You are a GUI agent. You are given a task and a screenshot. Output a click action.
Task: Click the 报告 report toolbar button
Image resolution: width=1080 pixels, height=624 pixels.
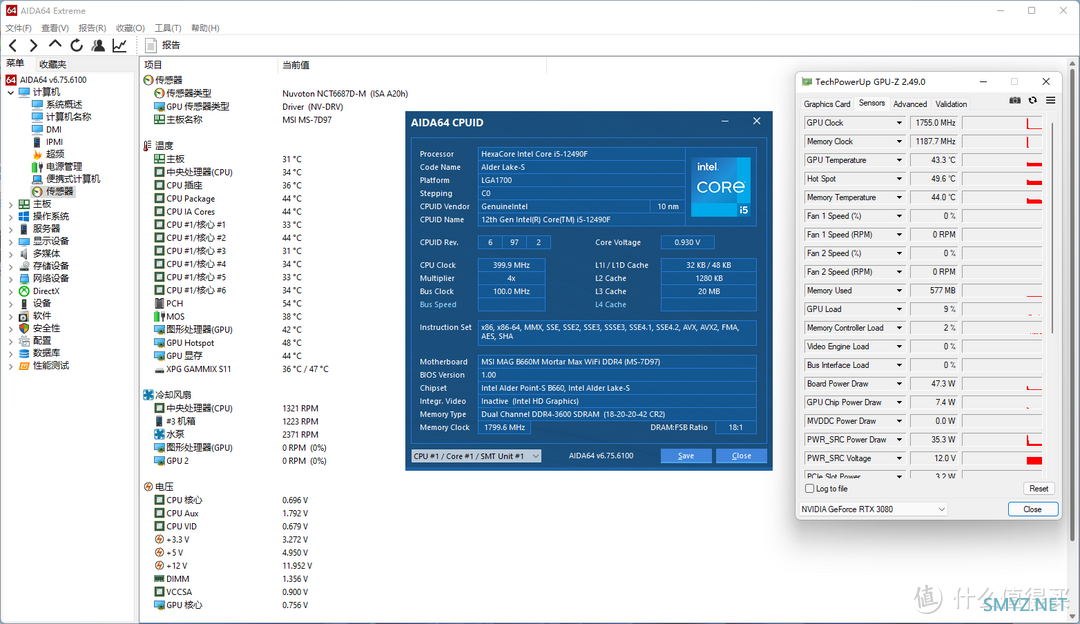click(163, 45)
